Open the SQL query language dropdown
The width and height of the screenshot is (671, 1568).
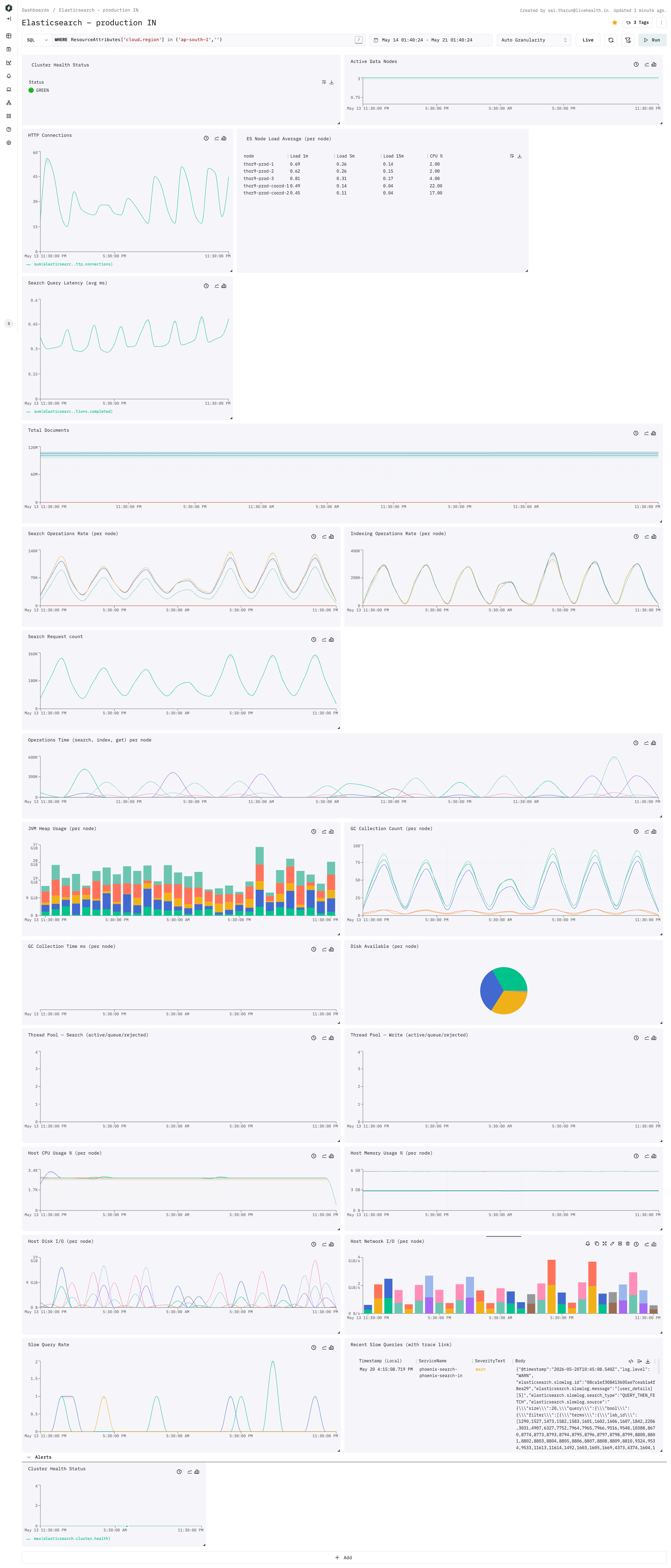point(37,40)
